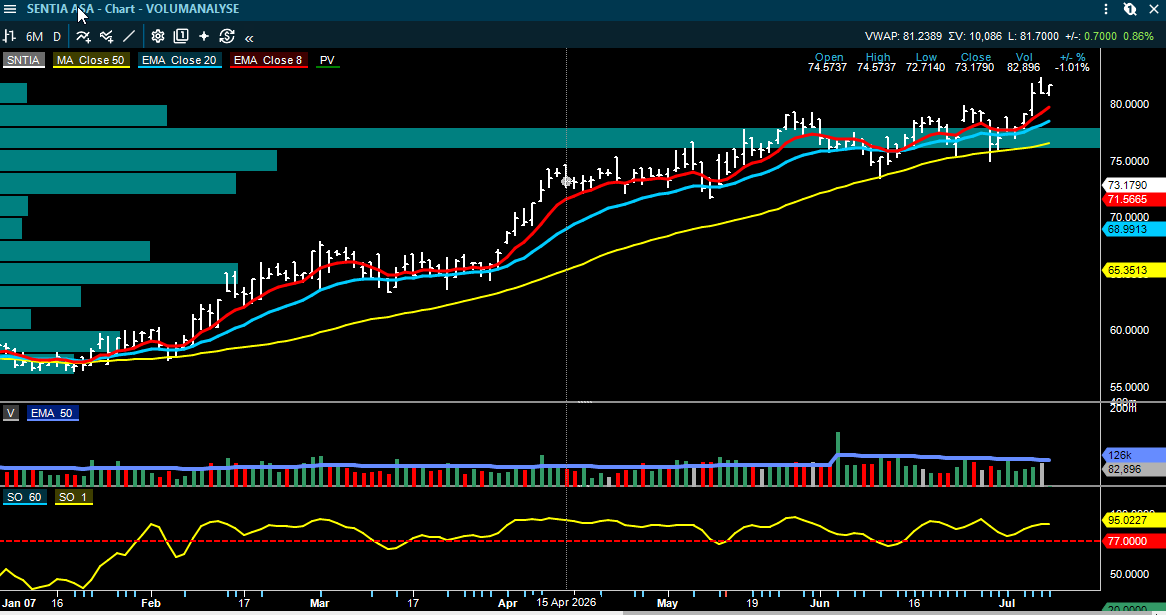Open the 6M time period selector
The width and height of the screenshot is (1166, 615).
pos(34,36)
